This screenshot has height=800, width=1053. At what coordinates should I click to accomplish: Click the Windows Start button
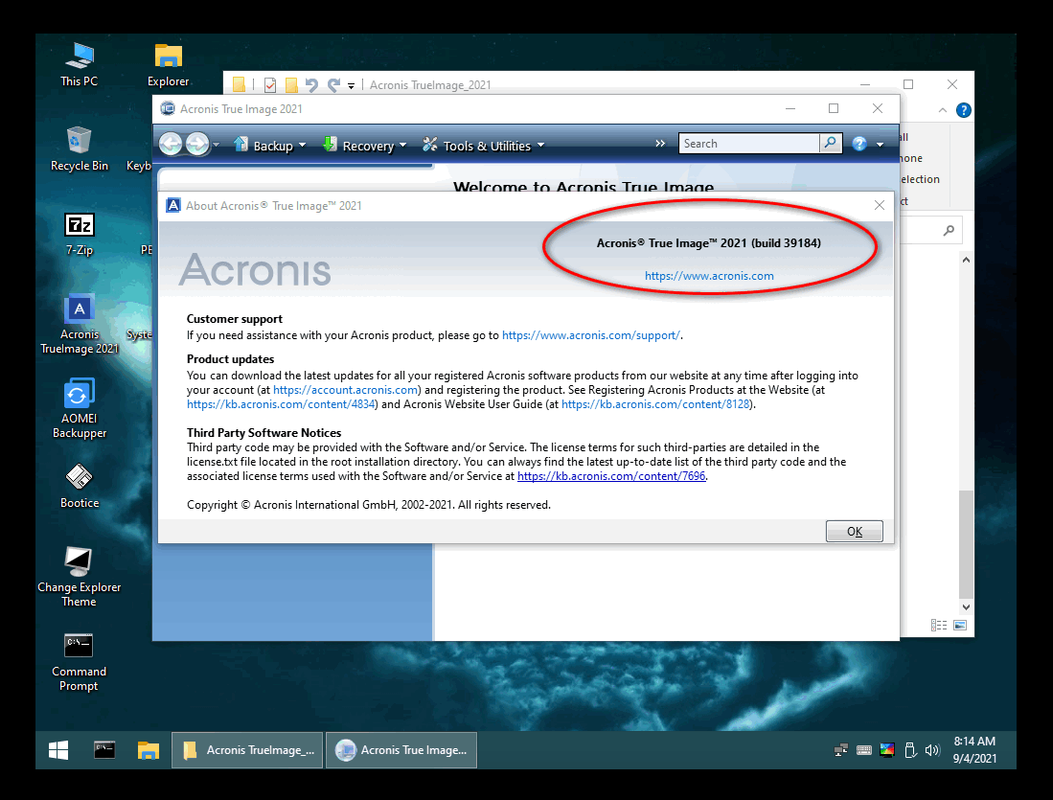[x=58, y=750]
